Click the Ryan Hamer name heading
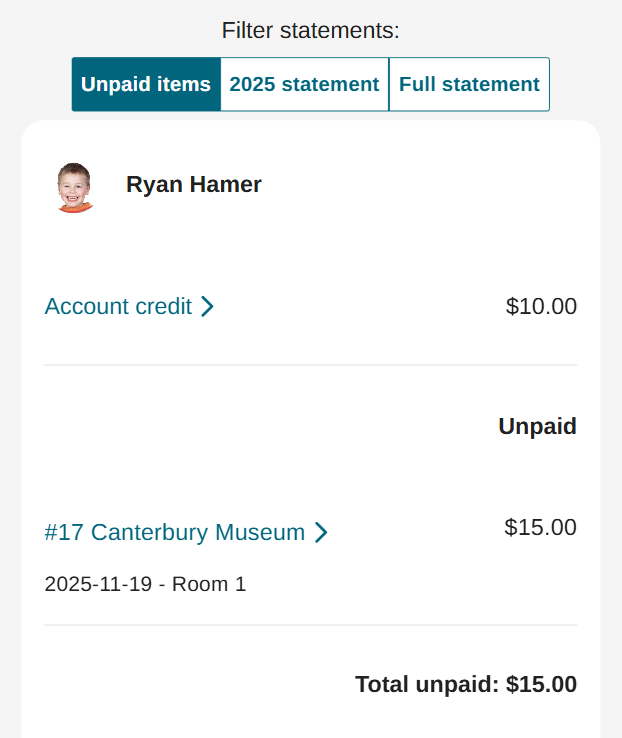Image resolution: width=622 pixels, height=738 pixels. [194, 184]
